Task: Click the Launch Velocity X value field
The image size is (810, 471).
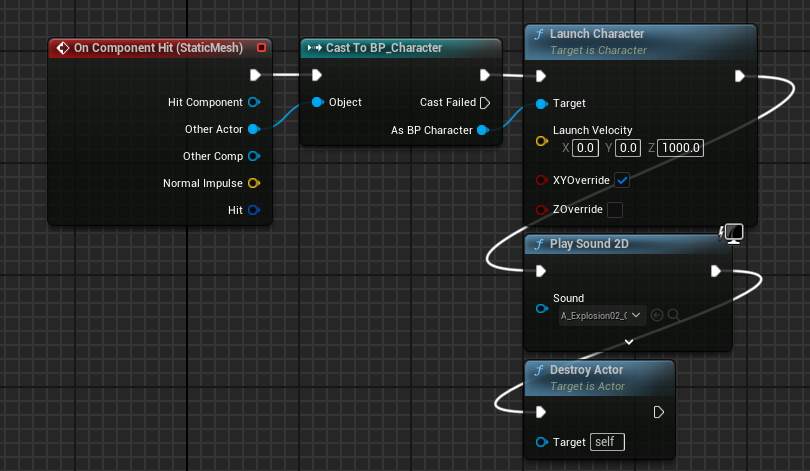Action: (x=585, y=148)
